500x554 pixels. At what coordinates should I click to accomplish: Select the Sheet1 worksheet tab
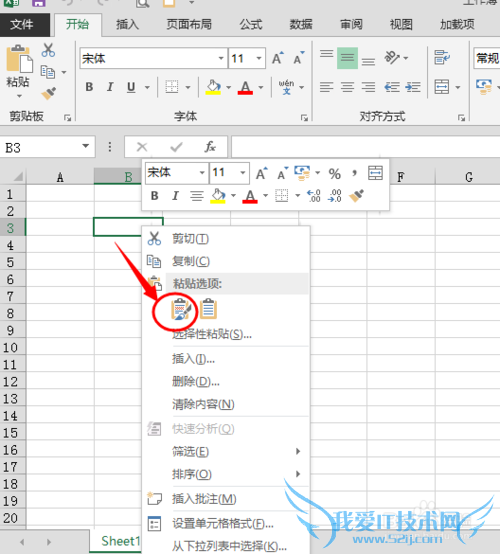pyautogui.click(x=117, y=541)
